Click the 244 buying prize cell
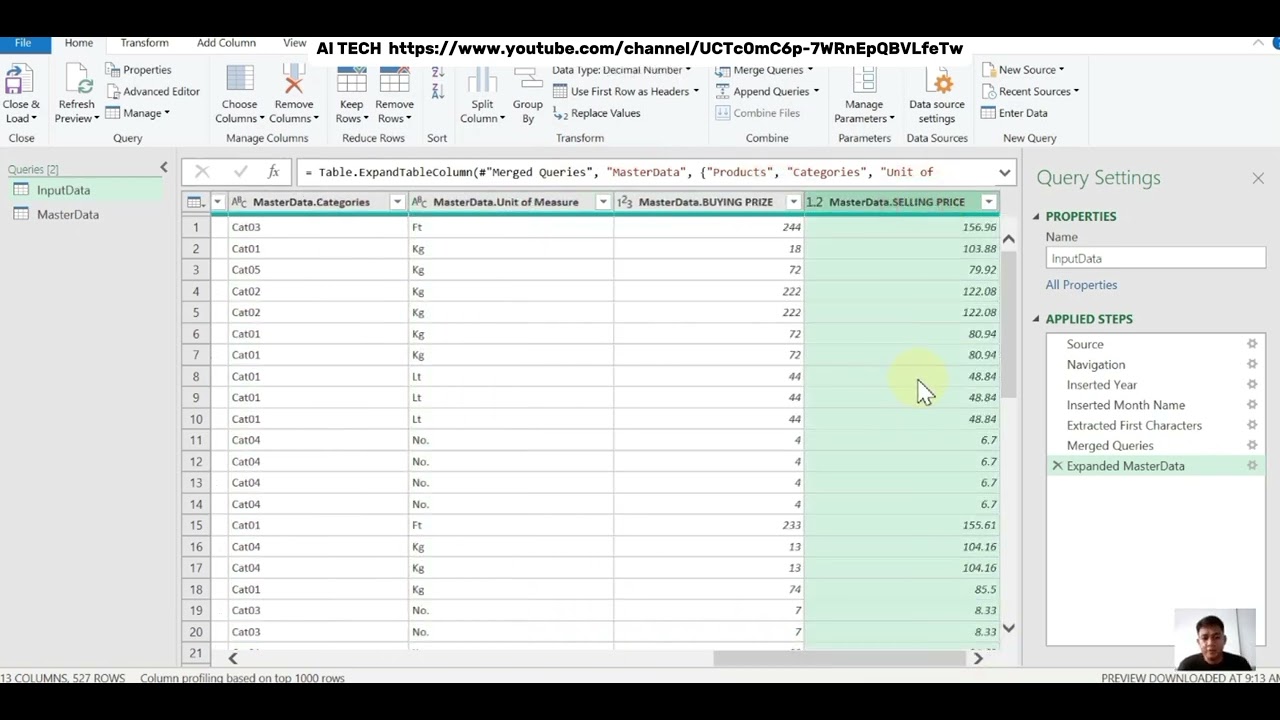Viewport: 1280px width, 720px height. click(709, 227)
